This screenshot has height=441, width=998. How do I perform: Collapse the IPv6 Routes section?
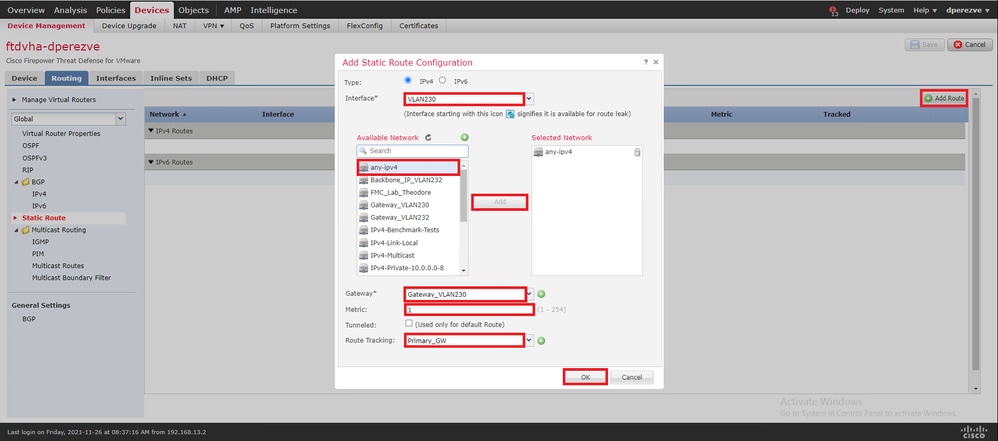pyautogui.click(x=151, y=162)
